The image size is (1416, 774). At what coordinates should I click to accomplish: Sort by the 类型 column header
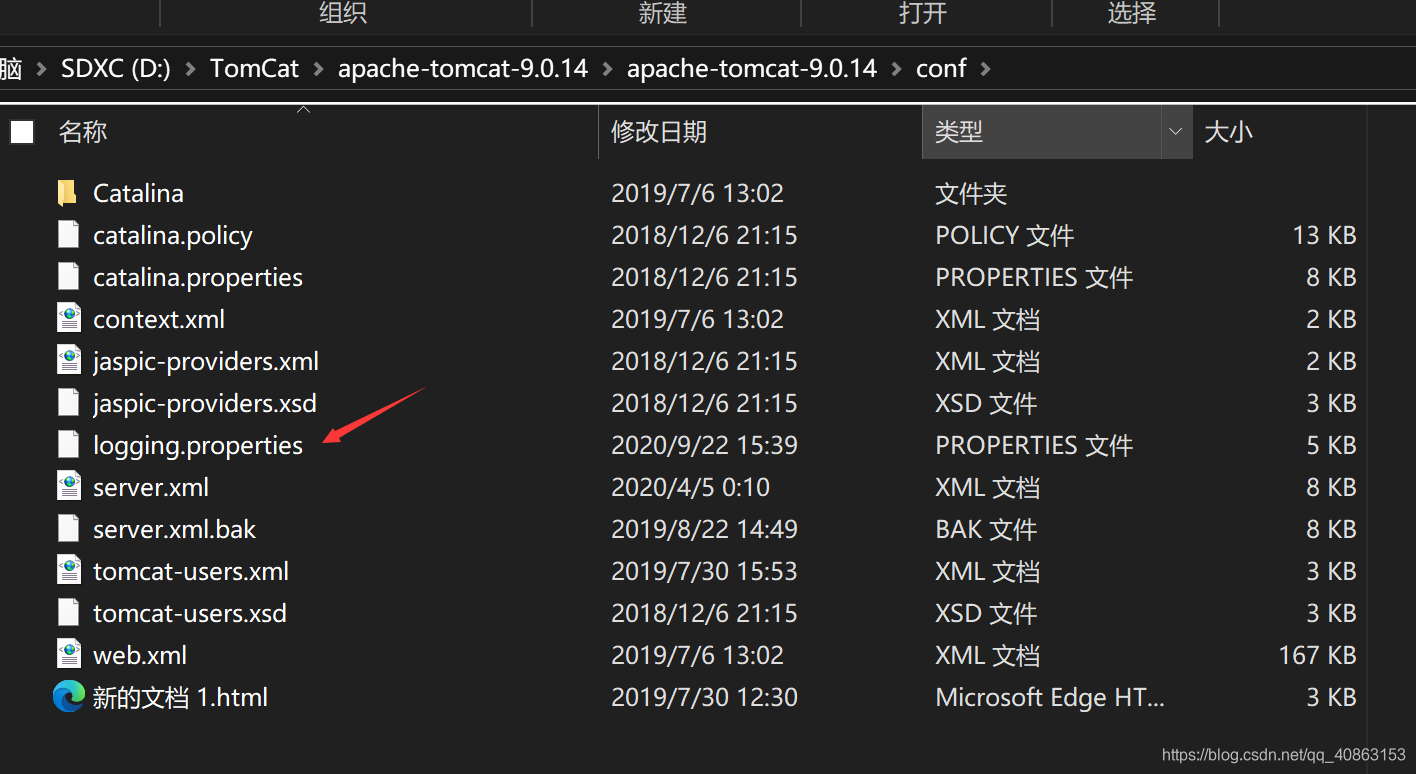pyautogui.click(x=959, y=132)
